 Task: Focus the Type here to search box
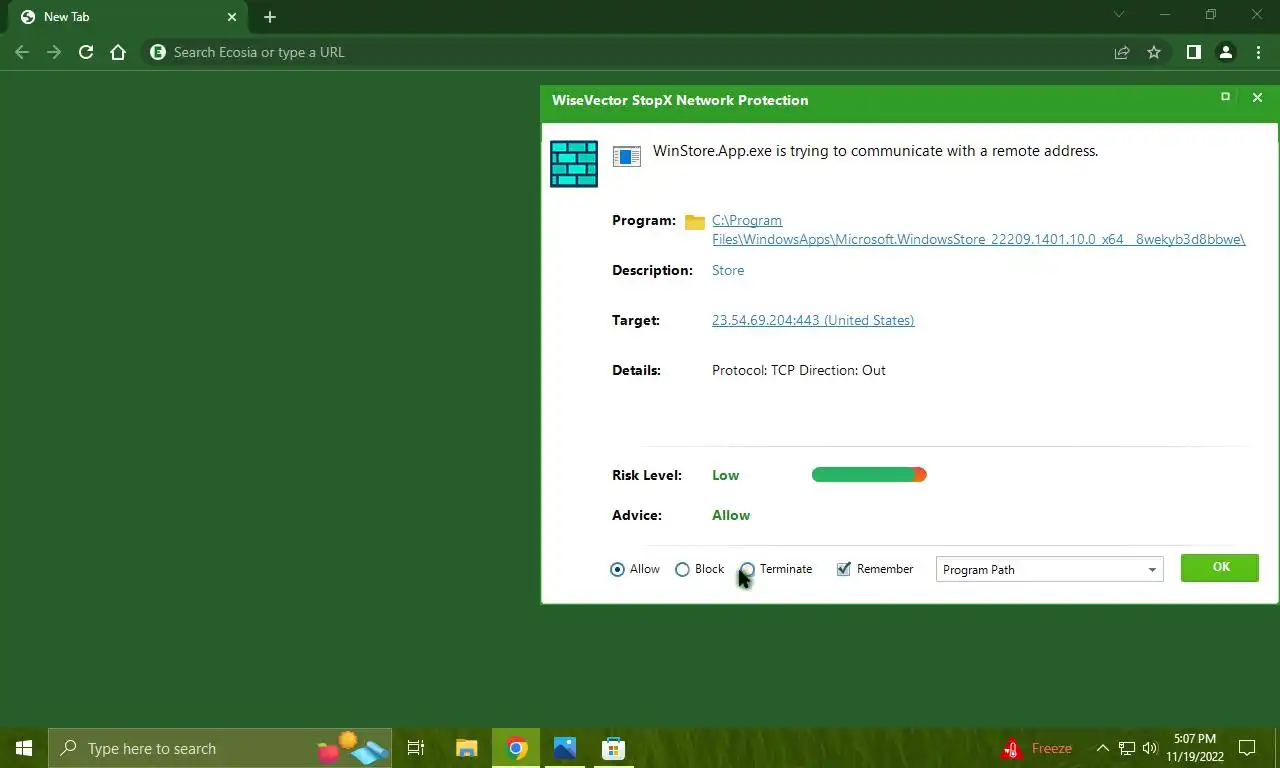click(220, 748)
